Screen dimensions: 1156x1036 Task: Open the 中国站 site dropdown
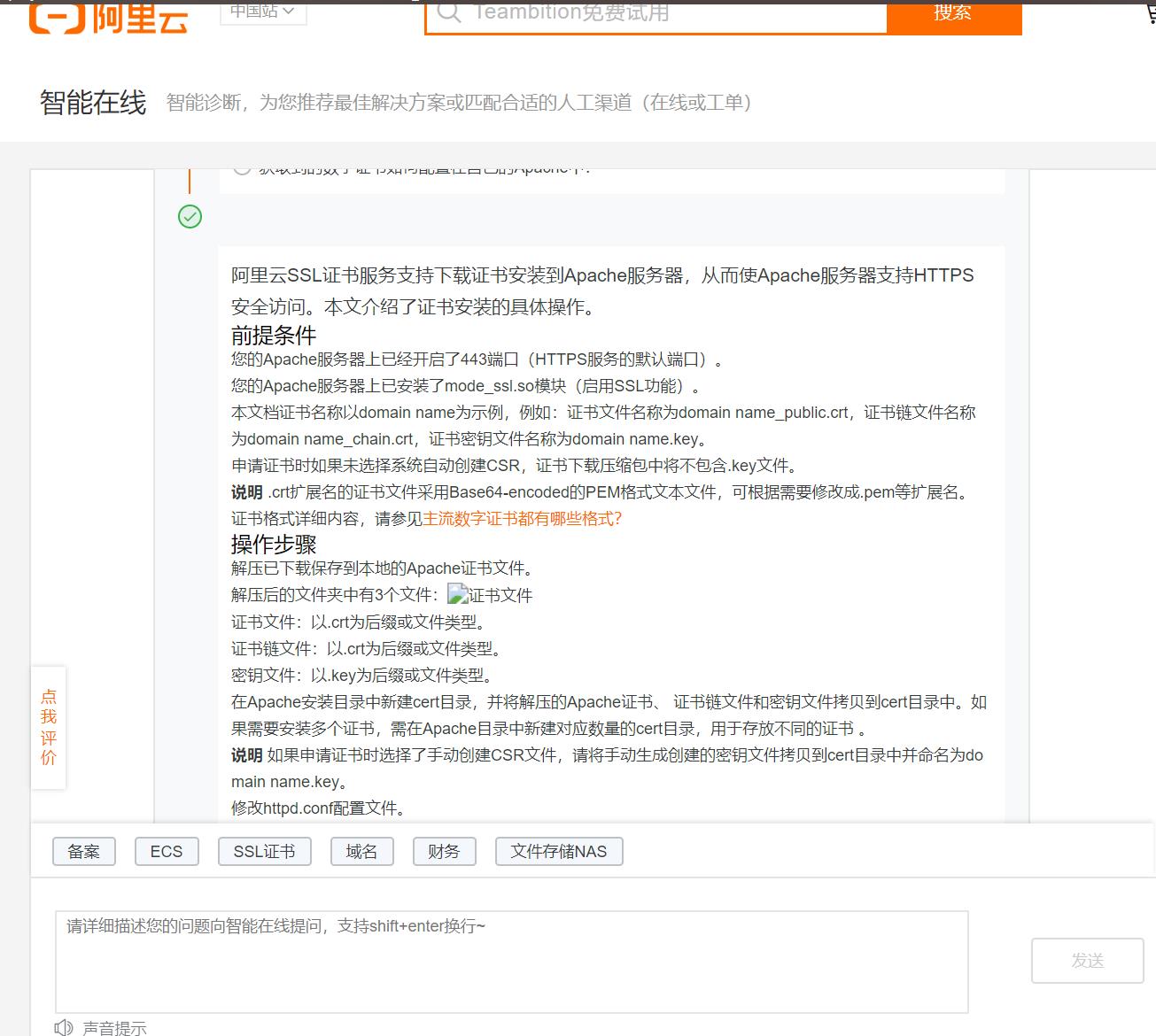pos(263,12)
